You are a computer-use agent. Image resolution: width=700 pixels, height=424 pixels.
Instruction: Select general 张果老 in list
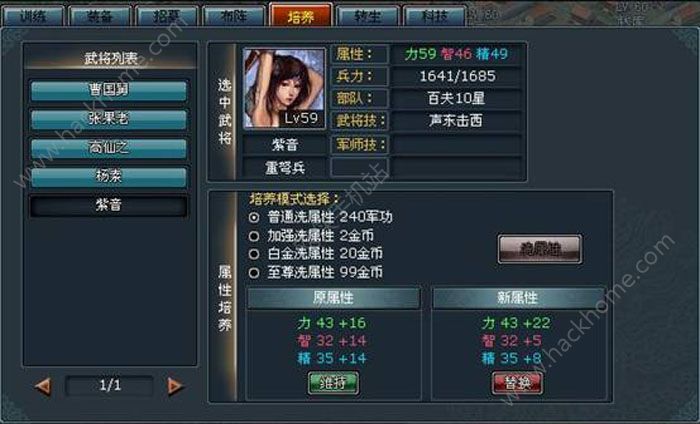tap(108, 119)
